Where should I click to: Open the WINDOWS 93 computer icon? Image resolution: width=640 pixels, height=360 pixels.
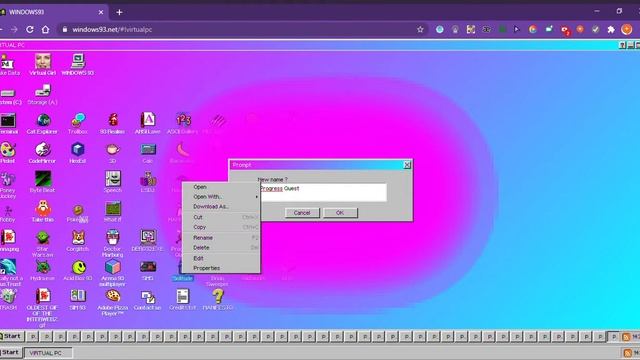click(78, 64)
